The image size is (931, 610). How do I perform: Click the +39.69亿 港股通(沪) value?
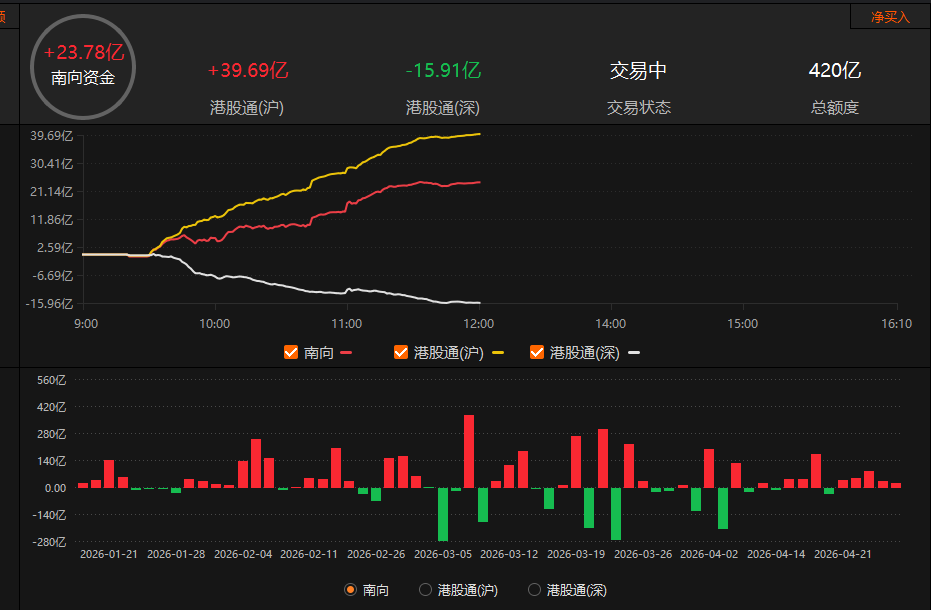coord(247,71)
